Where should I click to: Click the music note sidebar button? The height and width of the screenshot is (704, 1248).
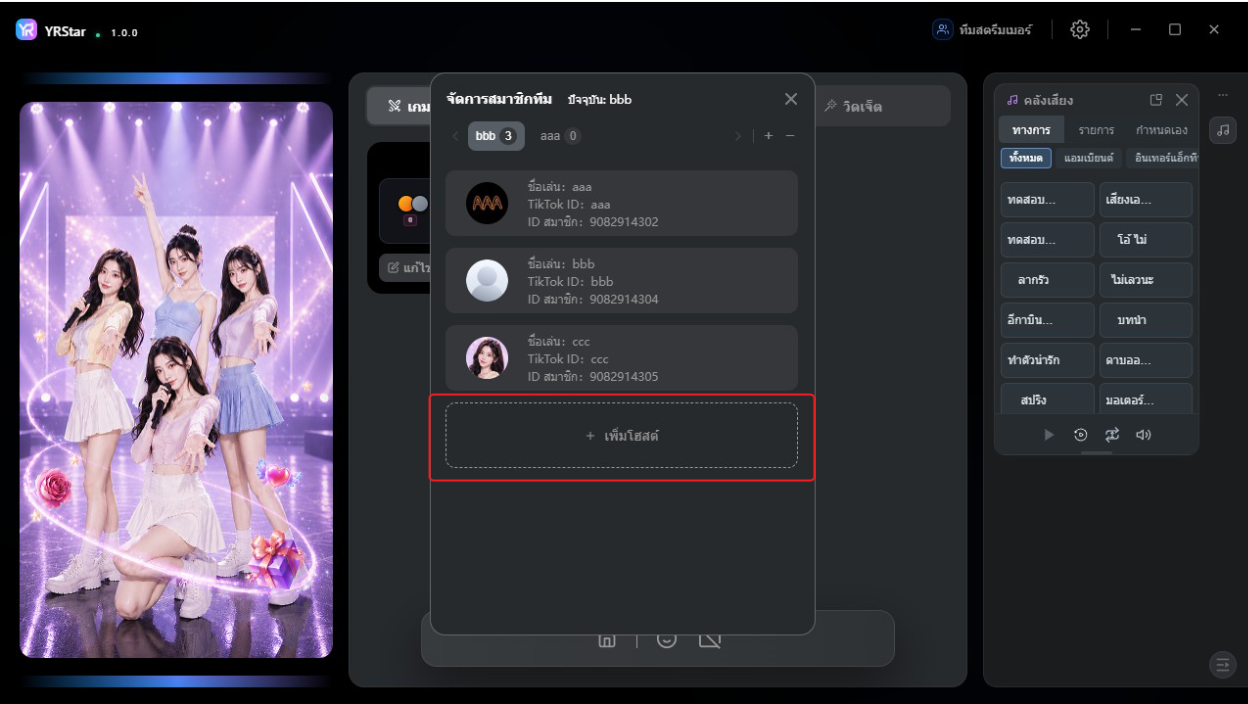[x=1223, y=130]
